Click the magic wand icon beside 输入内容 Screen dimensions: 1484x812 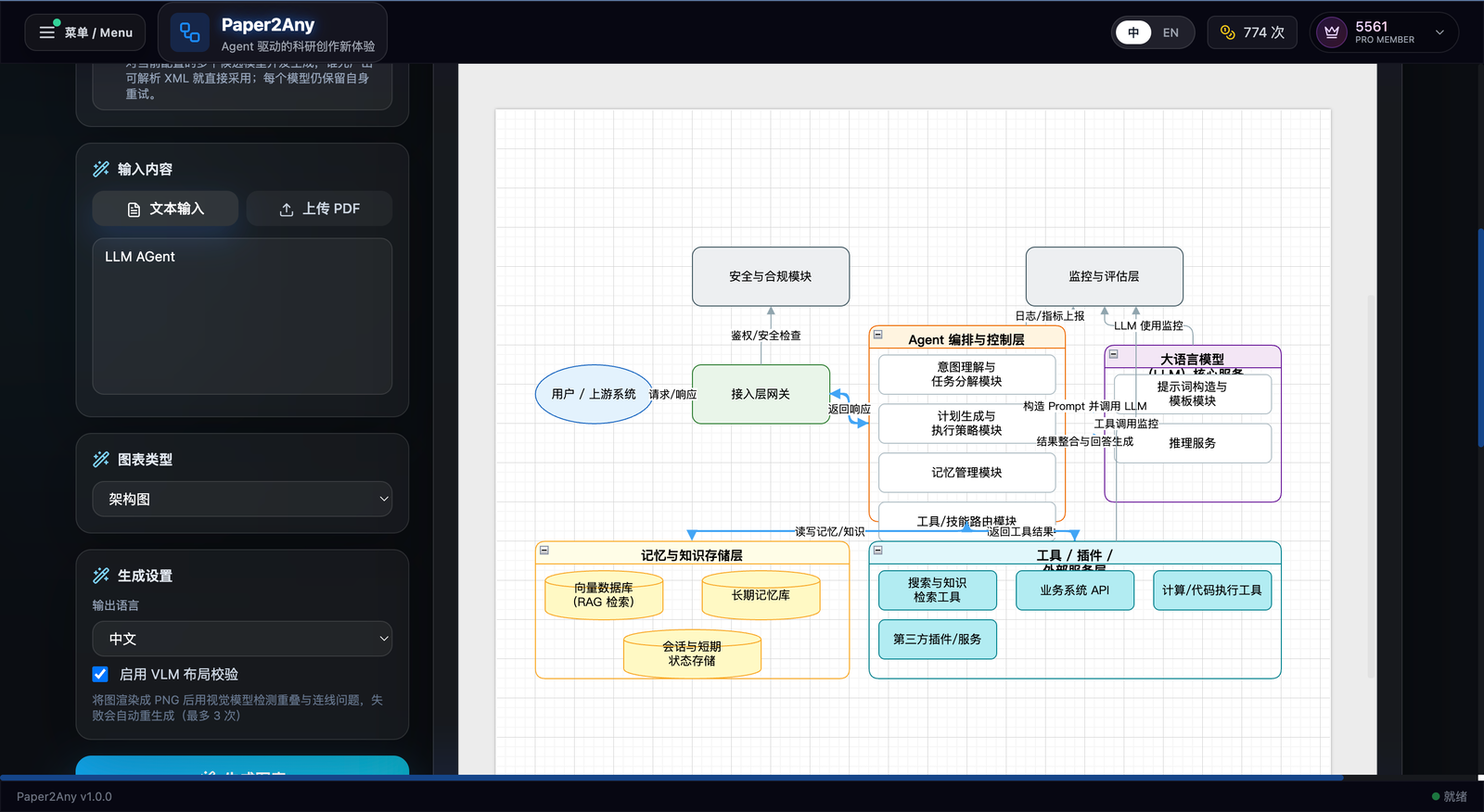click(x=101, y=169)
